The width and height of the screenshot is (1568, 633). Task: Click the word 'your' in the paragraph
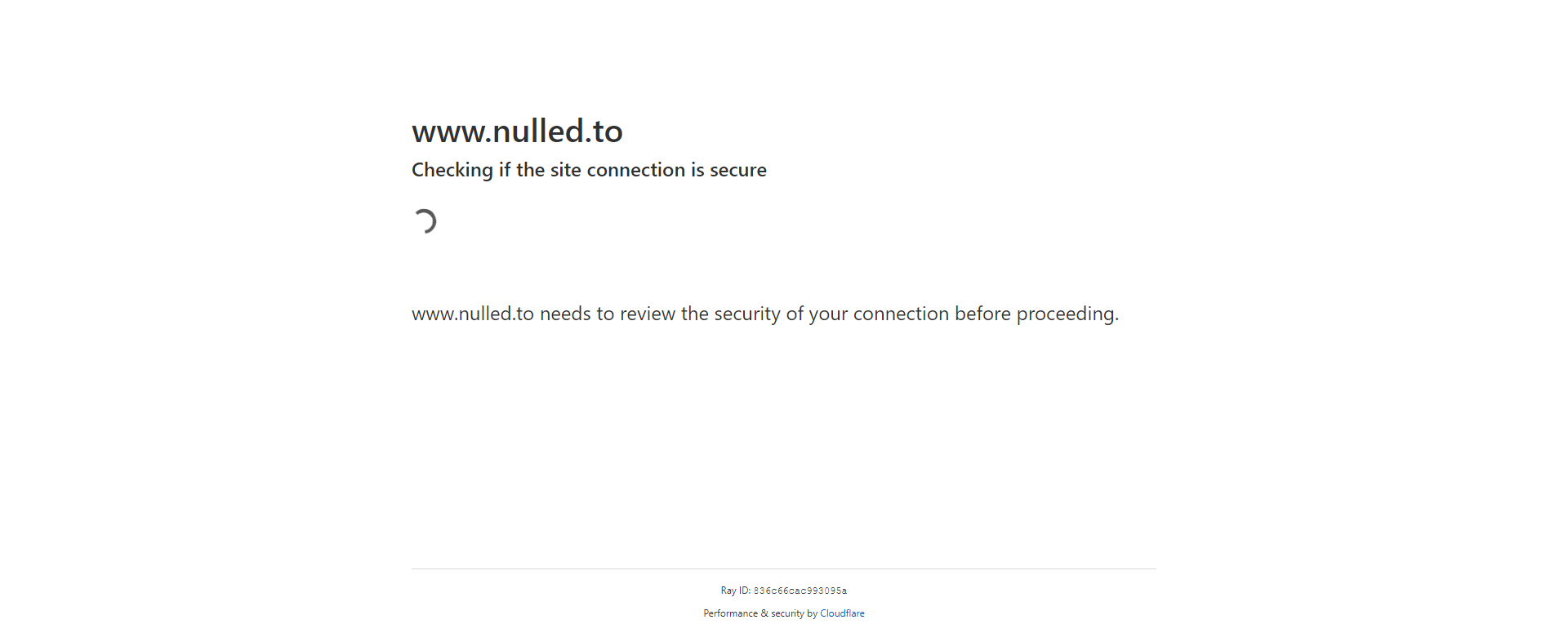click(x=828, y=314)
